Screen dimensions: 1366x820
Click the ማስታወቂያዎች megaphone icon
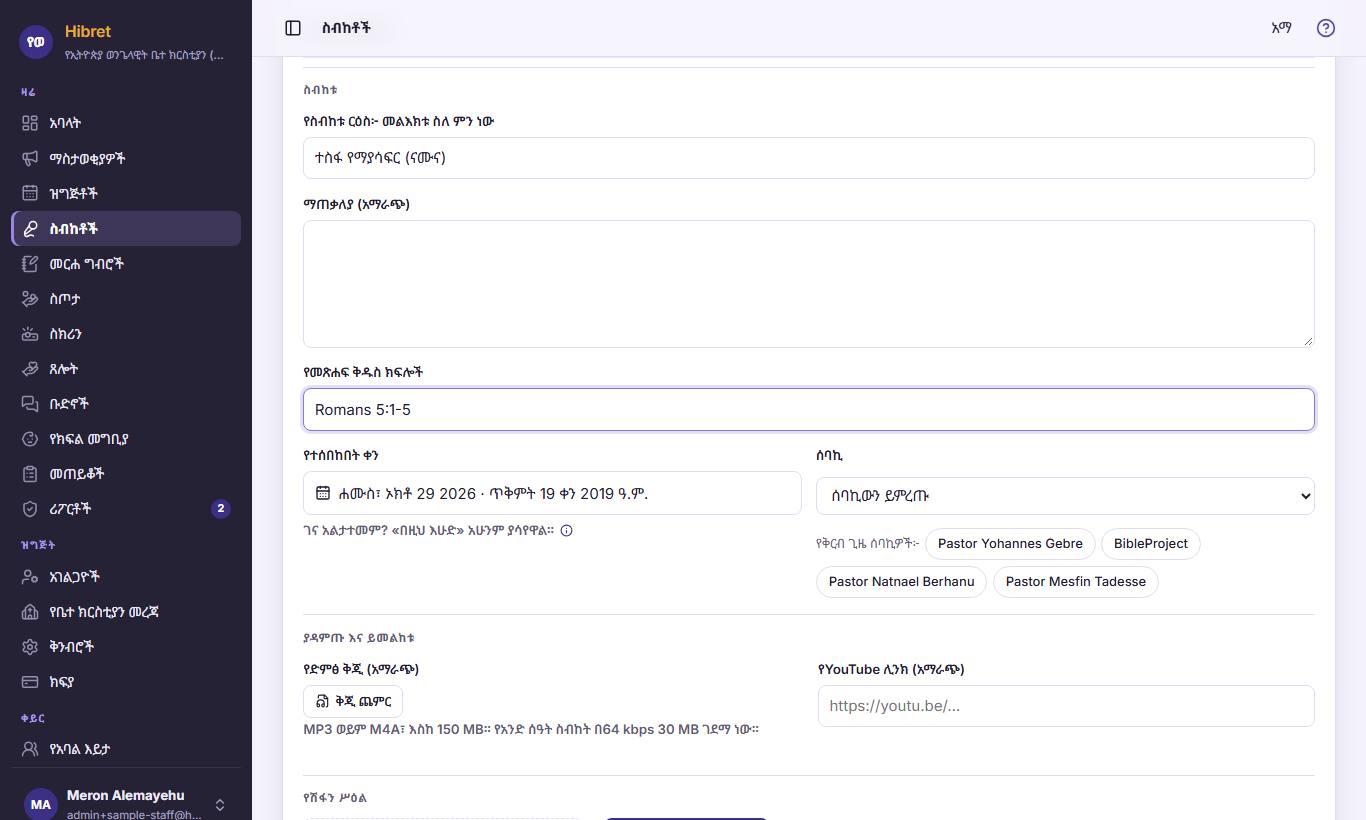click(x=30, y=158)
